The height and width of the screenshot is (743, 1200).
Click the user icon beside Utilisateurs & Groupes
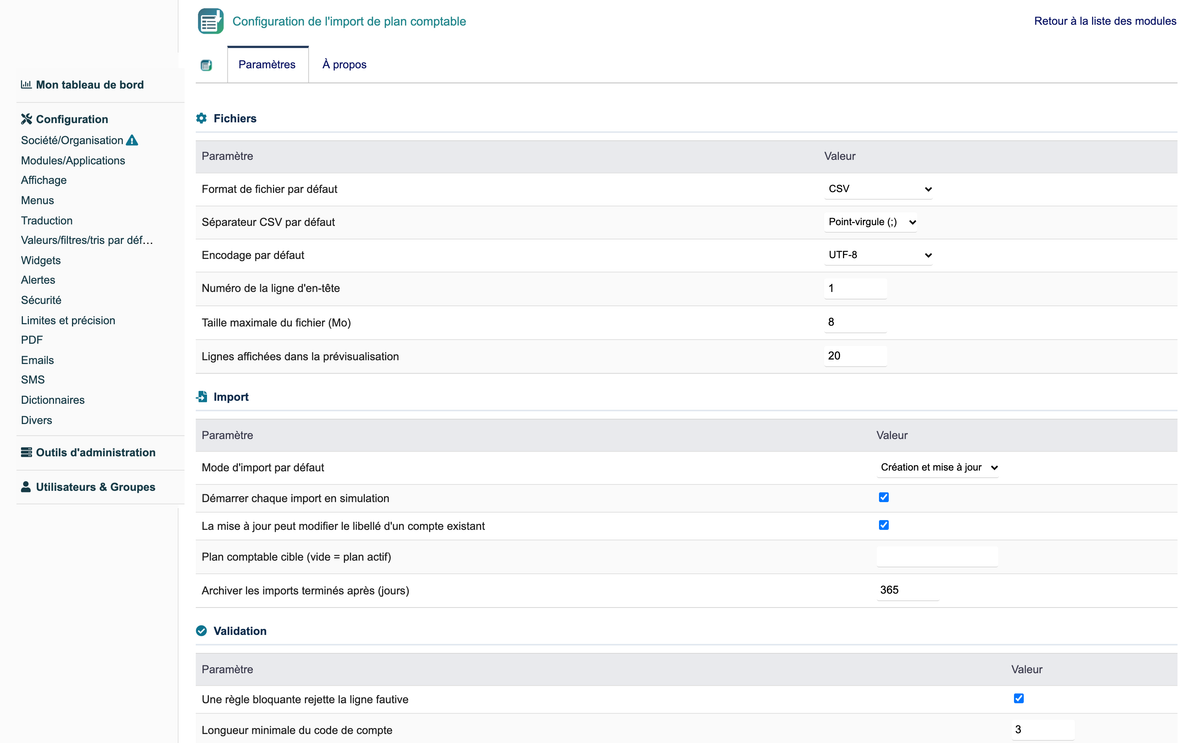pos(26,487)
